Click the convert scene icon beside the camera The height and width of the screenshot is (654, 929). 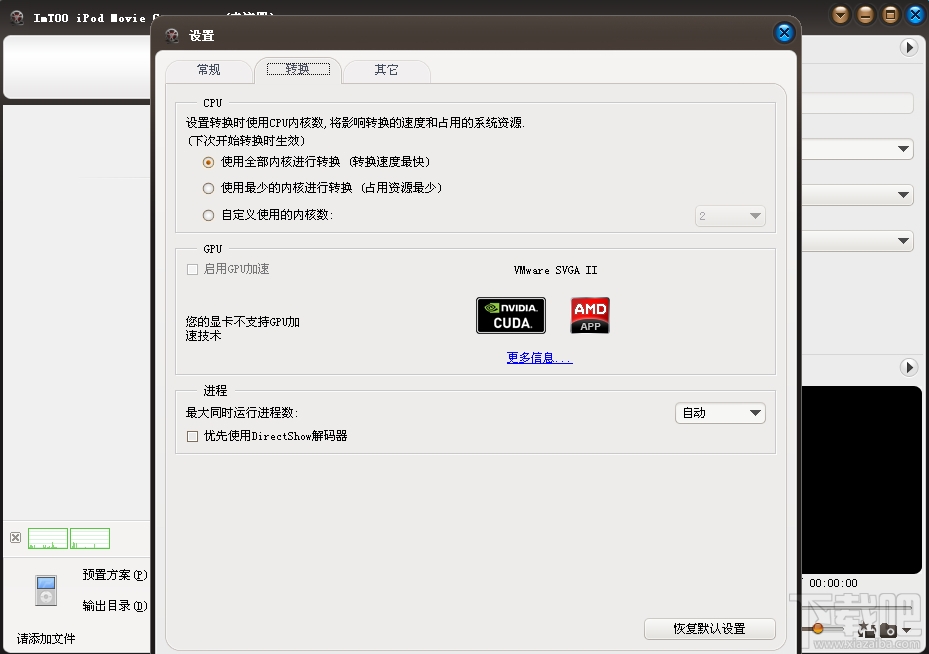coord(866,630)
